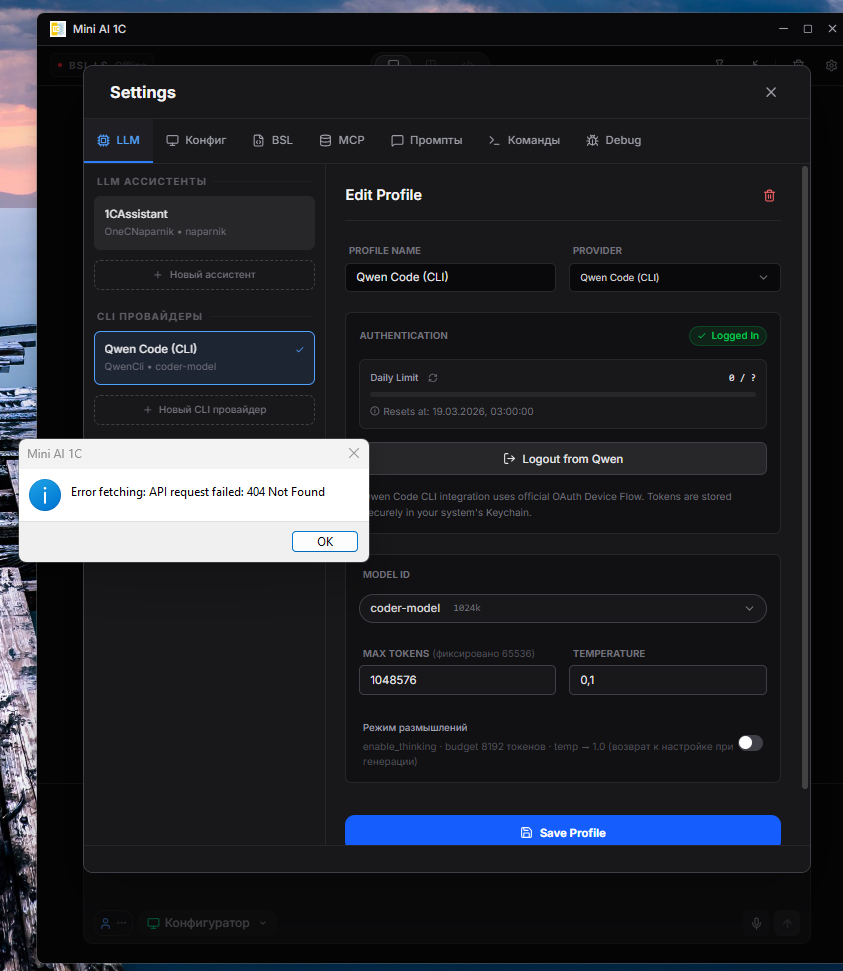
Task: Click the Logout from Qwen button
Action: tap(562, 459)
